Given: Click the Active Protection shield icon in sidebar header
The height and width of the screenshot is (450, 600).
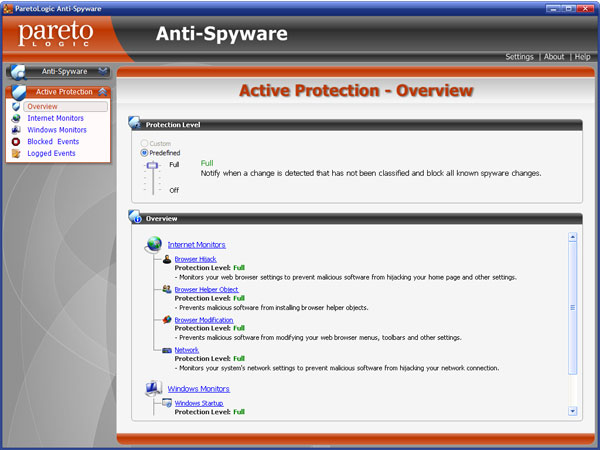Looking at the screenshot, I should [18, 92].
